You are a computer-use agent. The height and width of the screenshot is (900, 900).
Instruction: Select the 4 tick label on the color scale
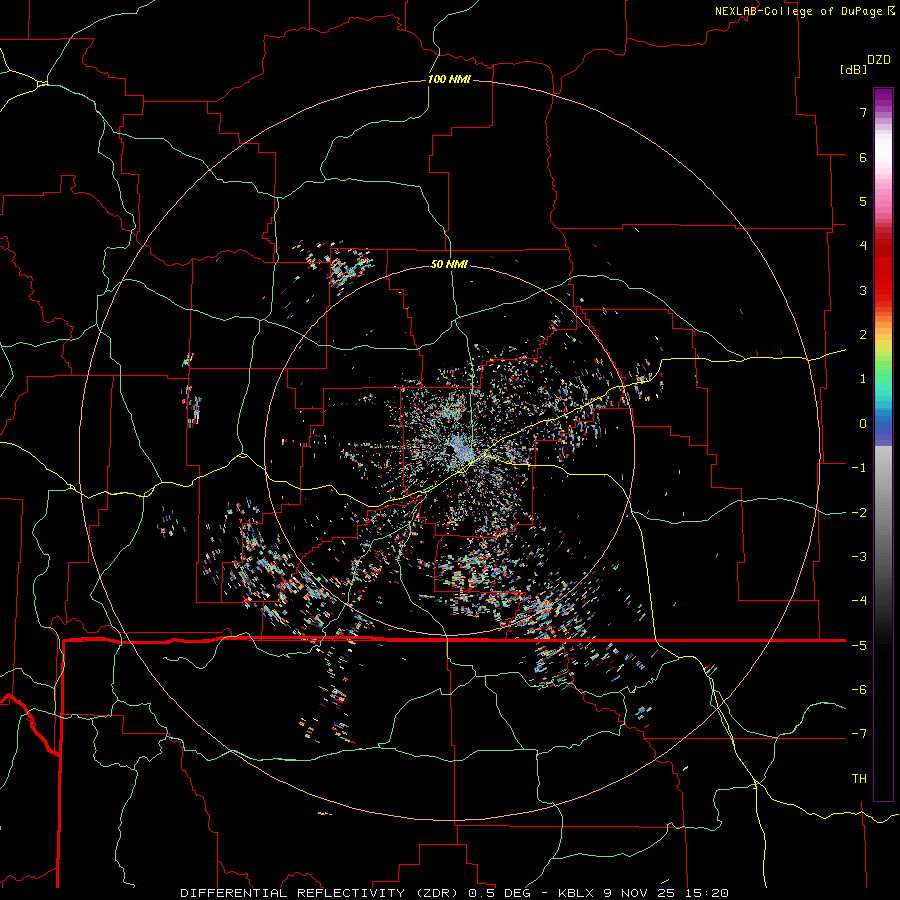click(863, 246)
